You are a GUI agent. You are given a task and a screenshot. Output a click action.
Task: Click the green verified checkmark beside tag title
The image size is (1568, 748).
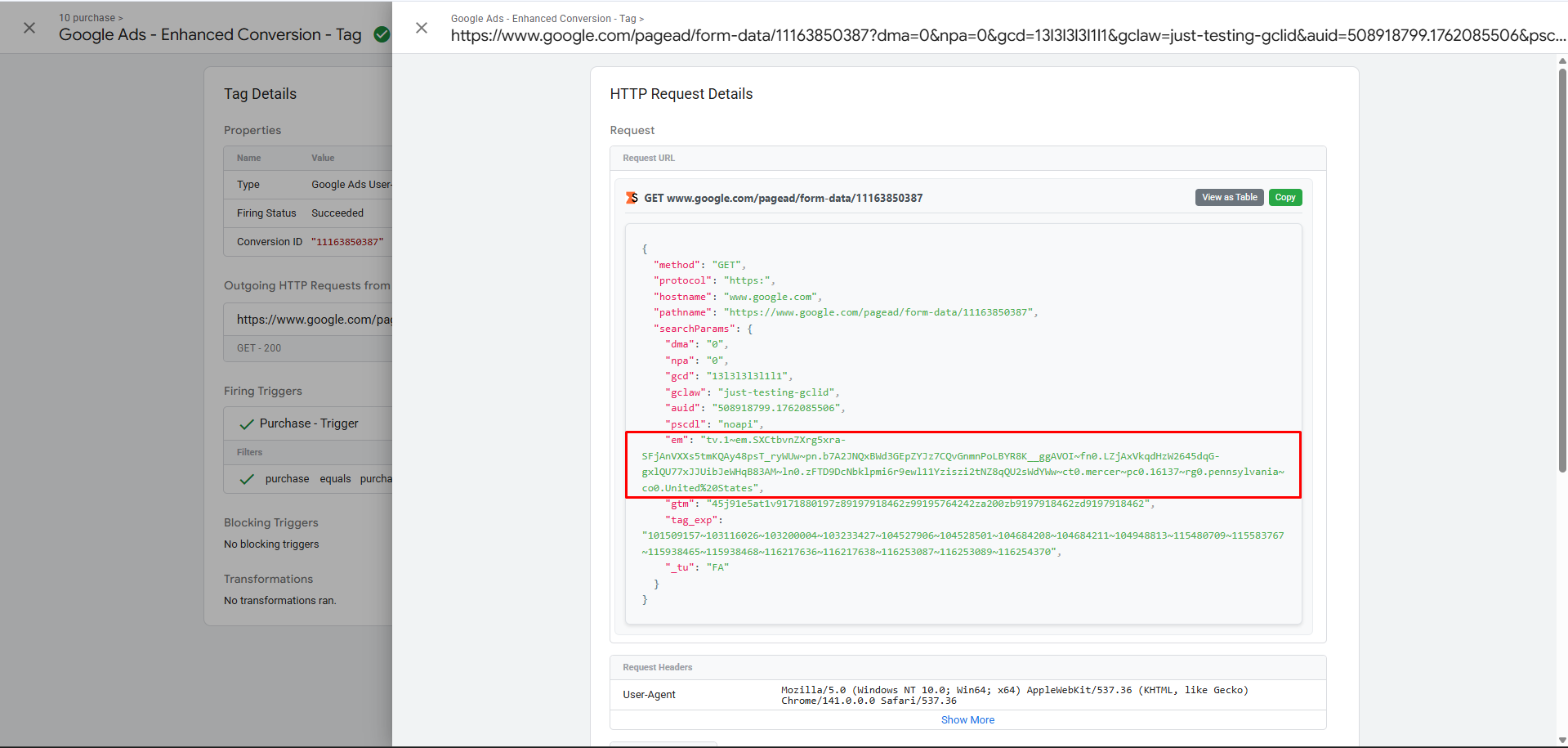381,34
